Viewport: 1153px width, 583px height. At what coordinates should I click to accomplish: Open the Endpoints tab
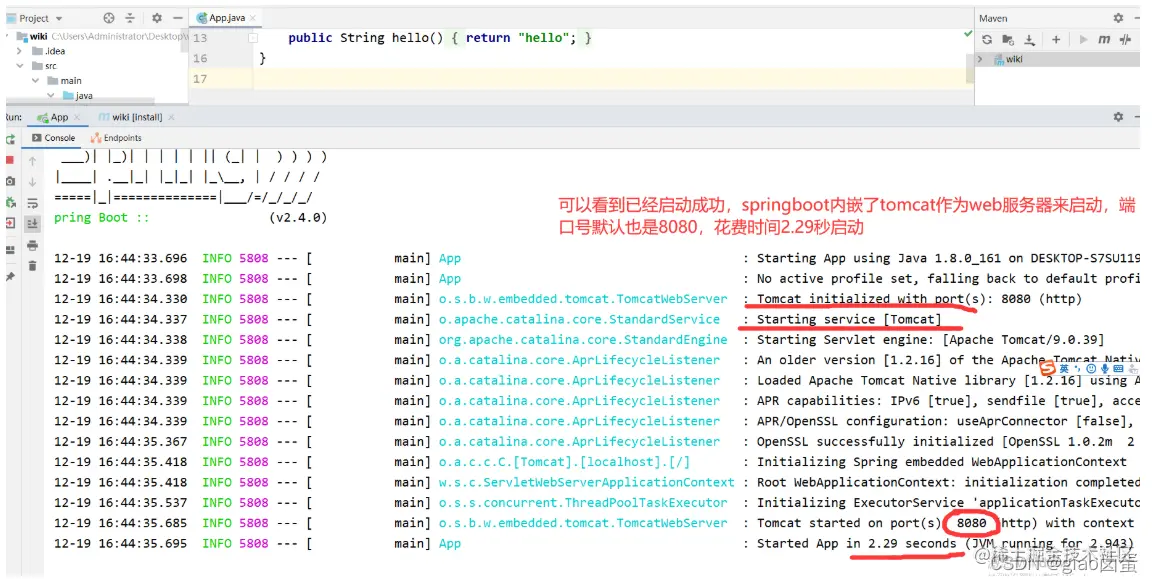116,137
